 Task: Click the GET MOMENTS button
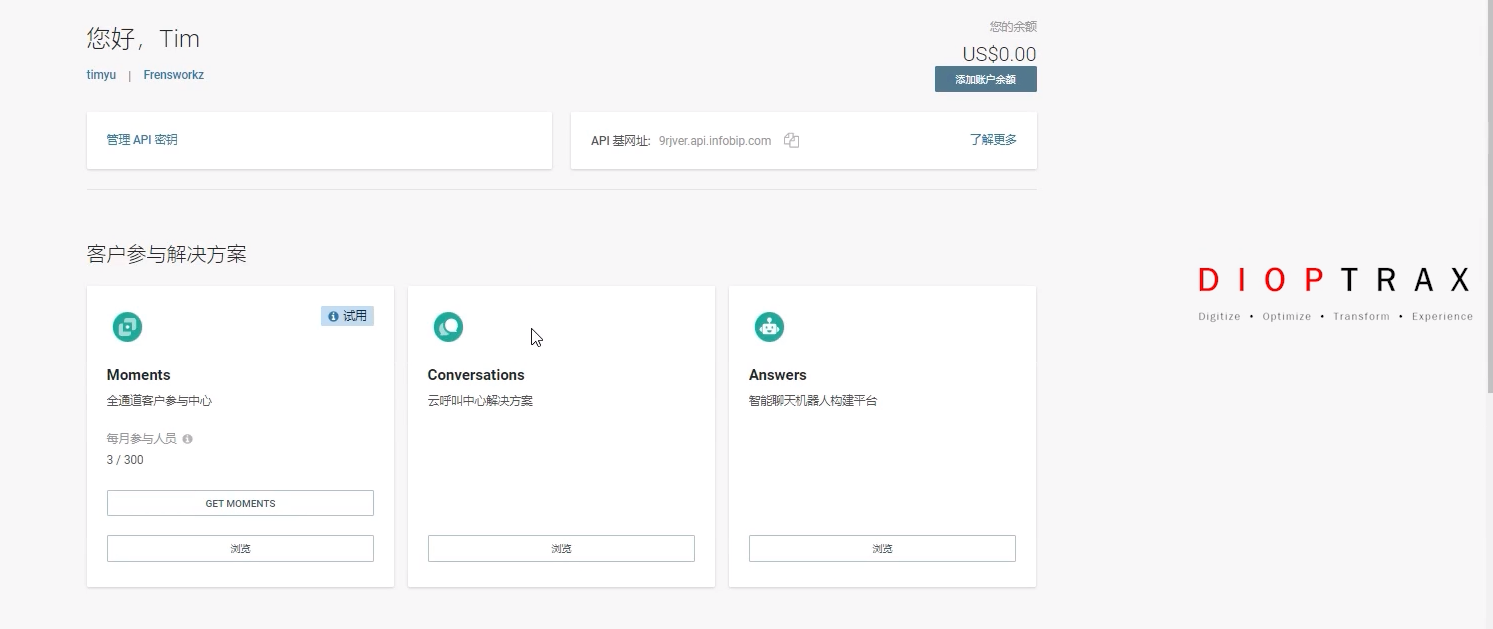click(x=240, y=503)
